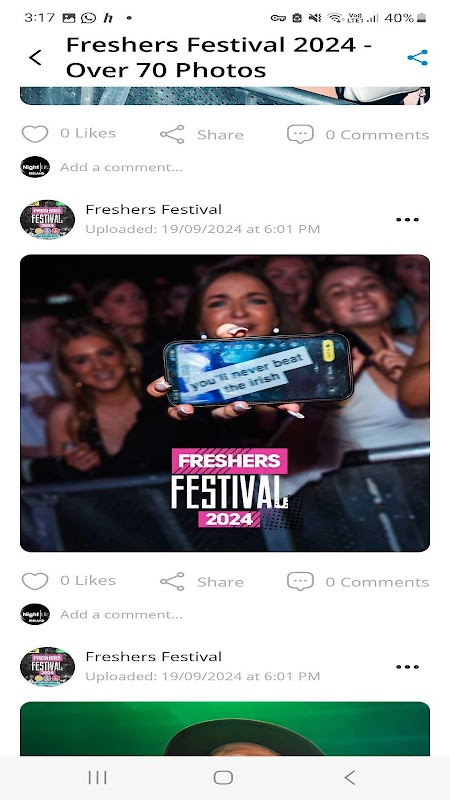Open comments bubble under the phone photo
The width and height of the screenshot is (450, 800).
(x=300, y=582)
